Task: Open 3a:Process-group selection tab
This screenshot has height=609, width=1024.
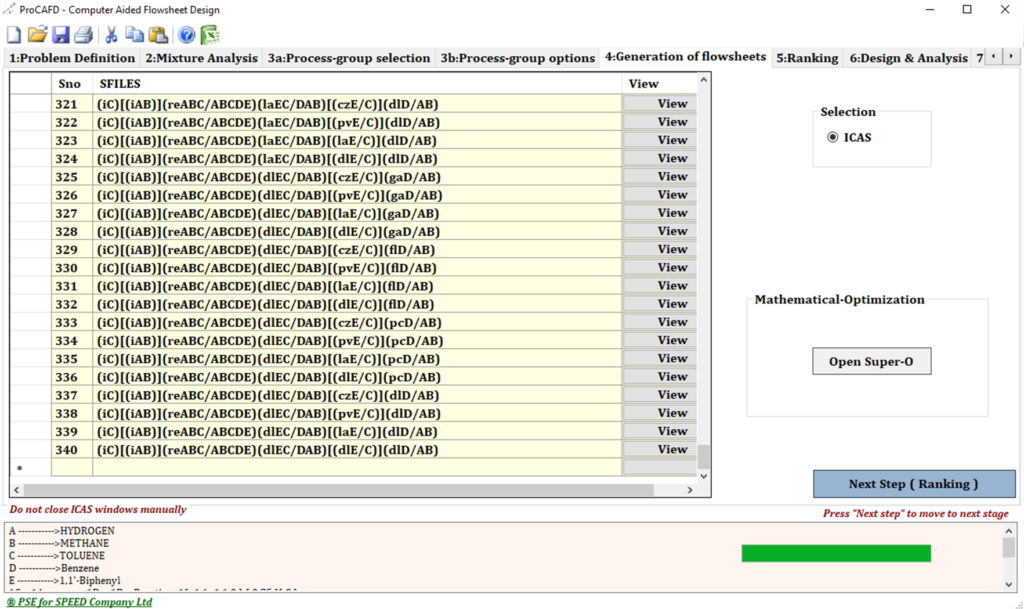Action: 349,58
